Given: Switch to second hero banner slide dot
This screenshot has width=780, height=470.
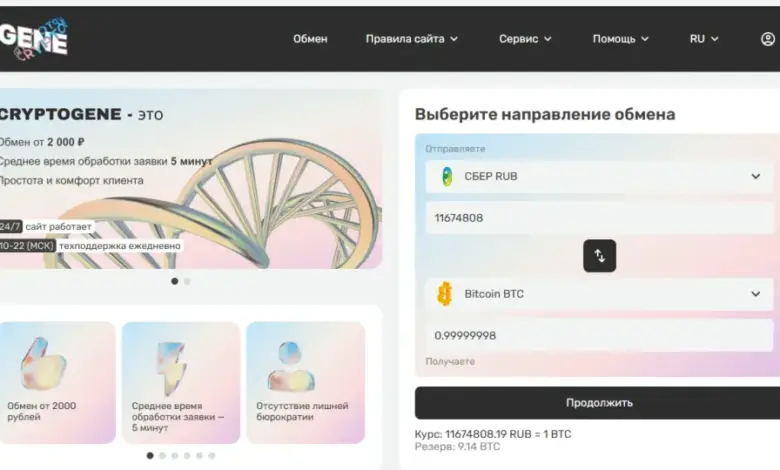Looking at the screenshot, I should (x=186, y=281).
